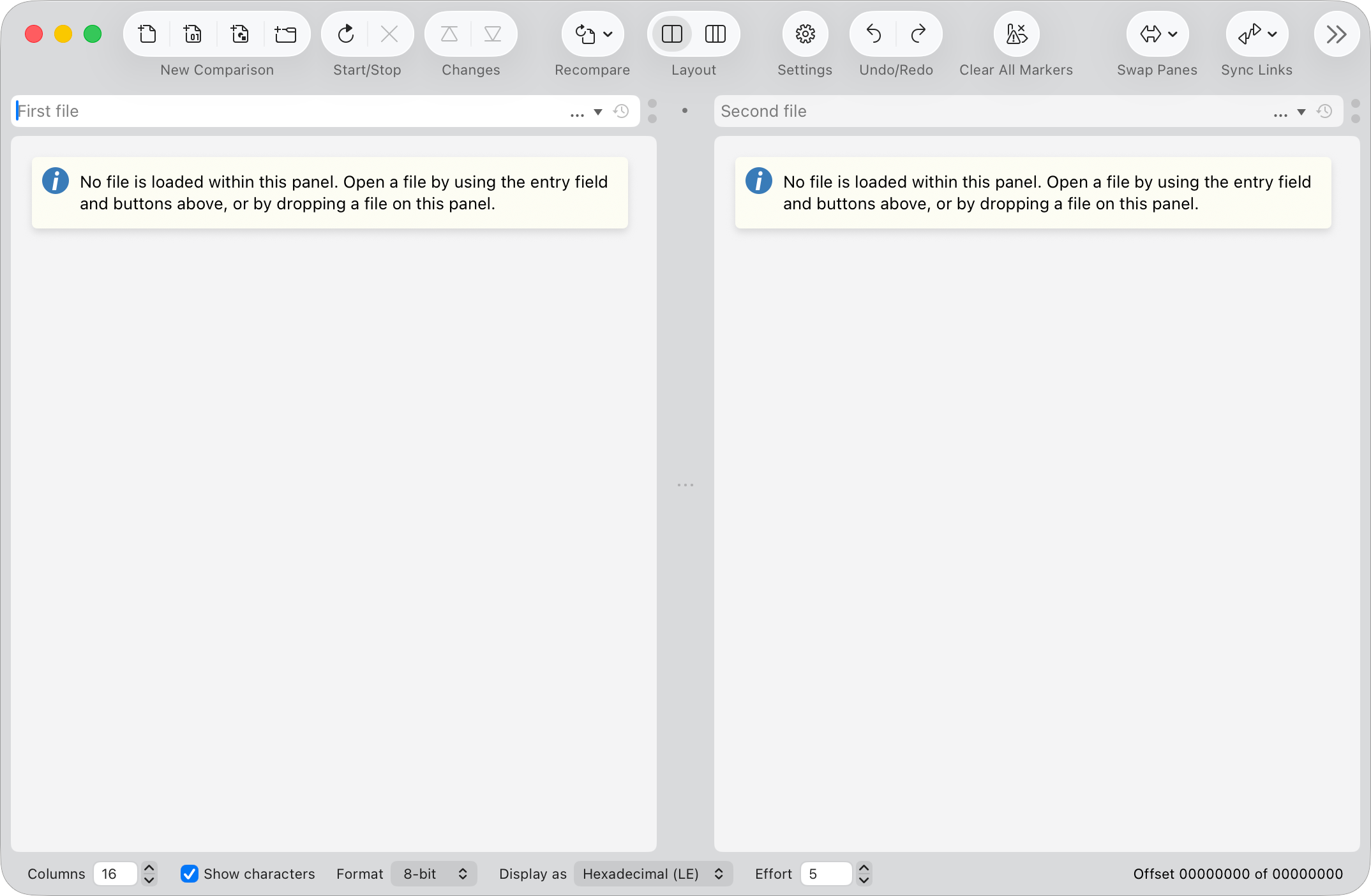Image resolution: width=1371 pixels, height=896 pixels.
Task: Click the left pane's two-dot handle
Action: pos(652,111)
